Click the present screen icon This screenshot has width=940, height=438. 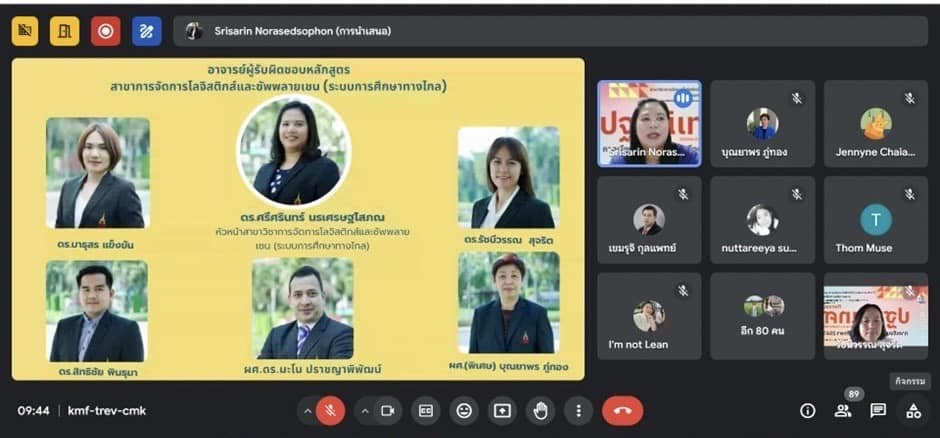point(501,410)
